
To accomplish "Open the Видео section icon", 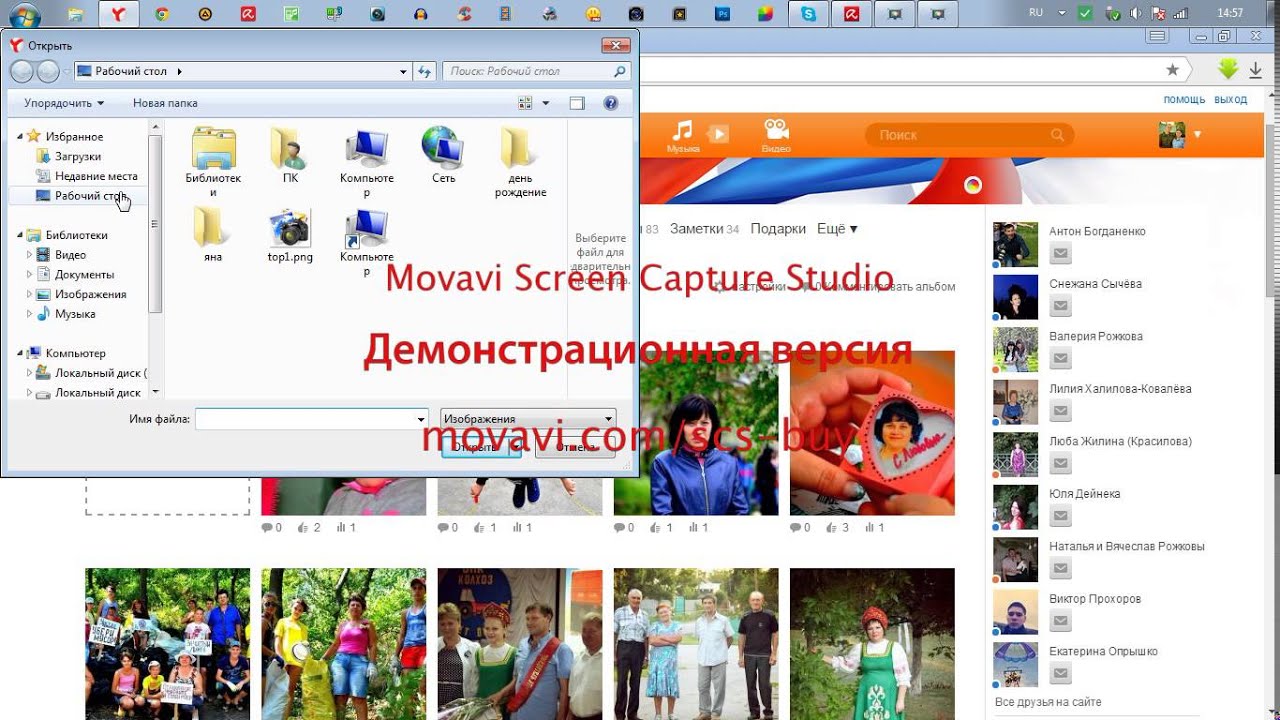I will coord(776,135).
